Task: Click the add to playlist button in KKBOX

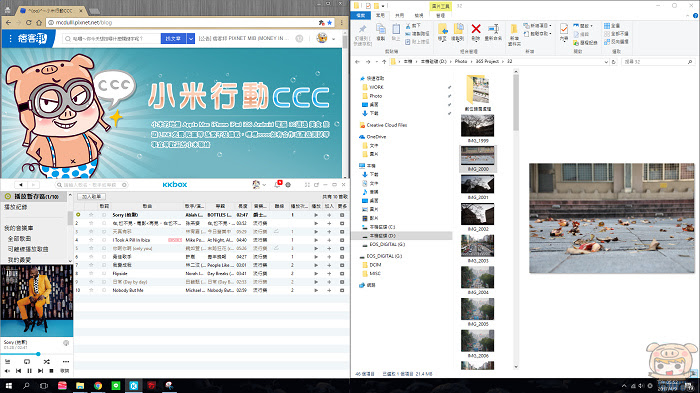Action: click(92, 196)
